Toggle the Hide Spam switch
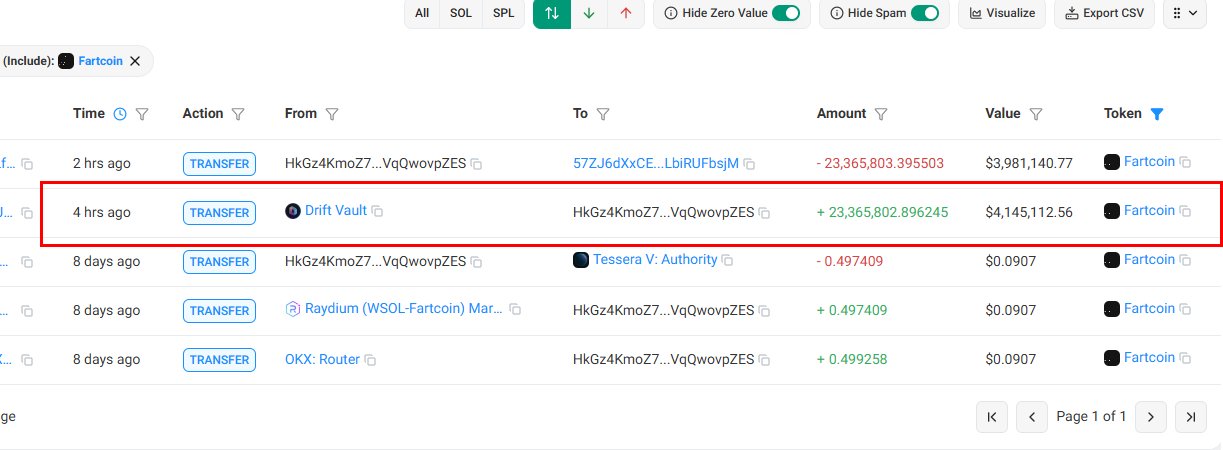The width and height of the screenshot is (1223, 450). click(x=925, y=14)
